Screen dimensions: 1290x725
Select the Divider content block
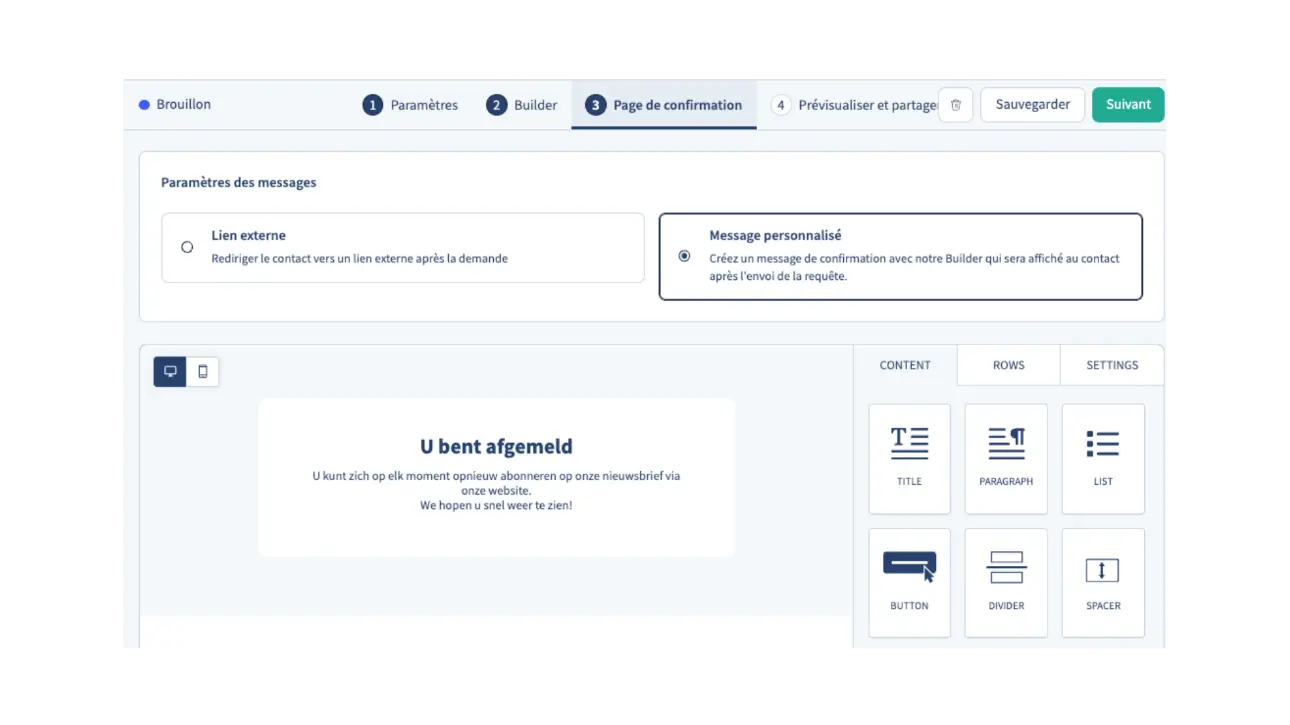click(x=1006, y=582)
